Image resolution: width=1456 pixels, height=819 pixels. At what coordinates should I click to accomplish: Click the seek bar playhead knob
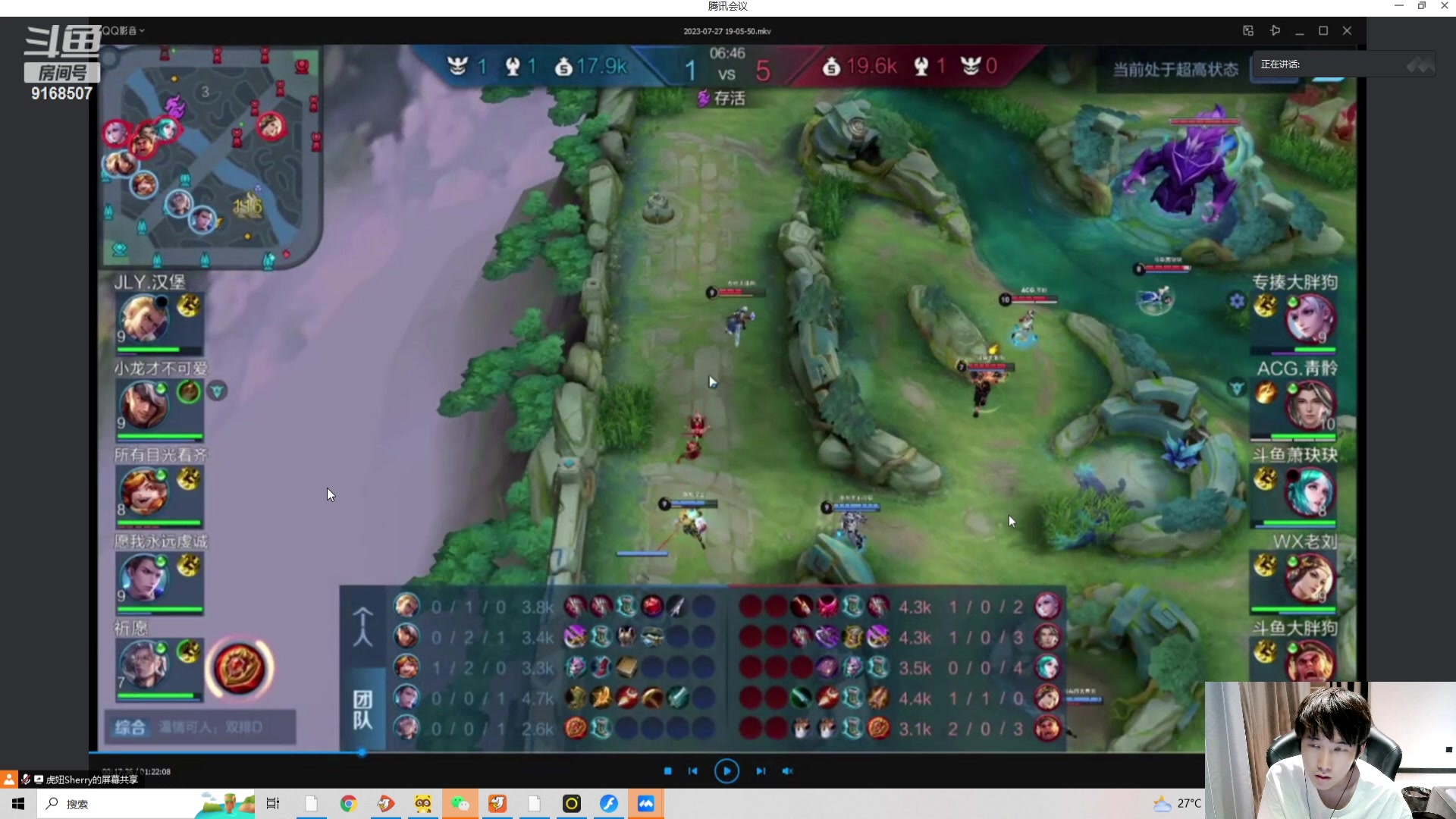(362, 752)
